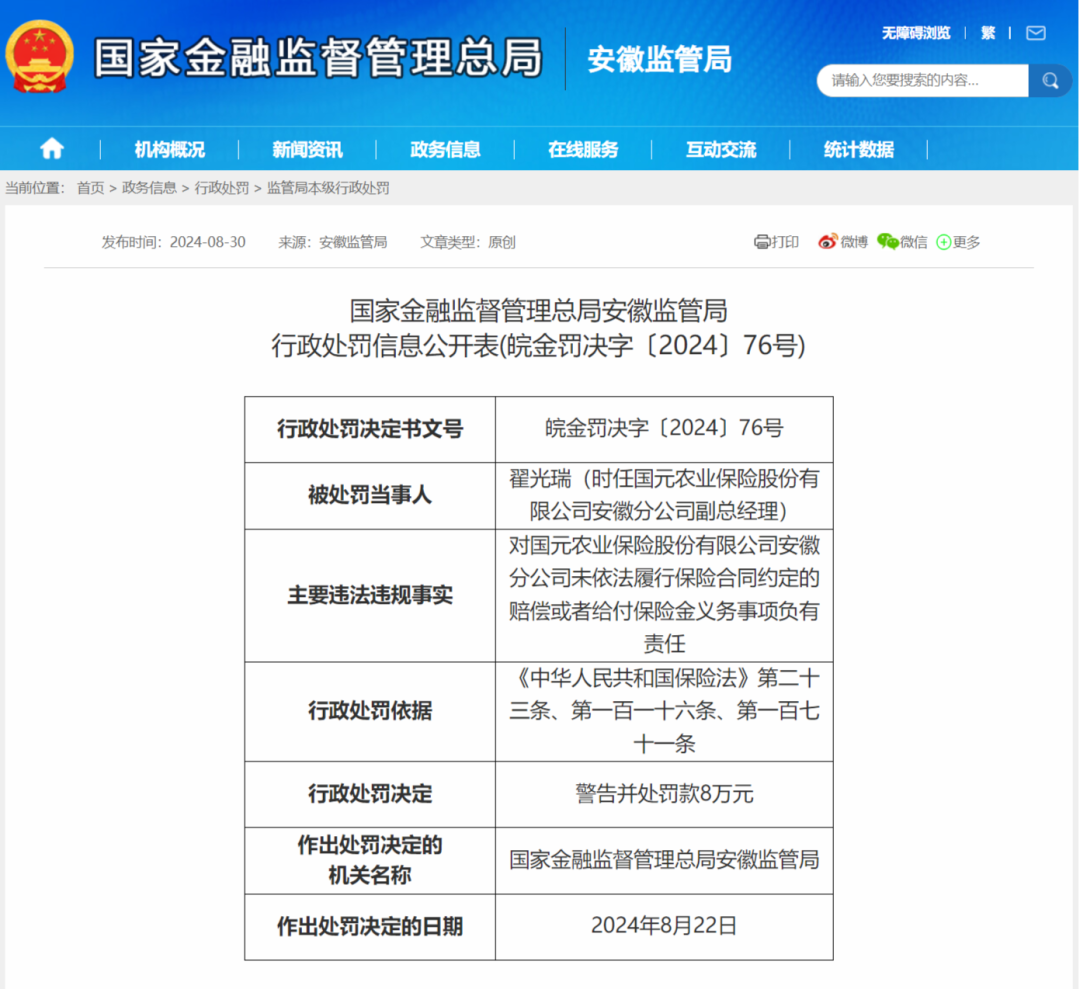Image resolution: width=1080 pixels, height=989 pixels.
Task: Open the 互动交流 menu
Action: [720, 149]
